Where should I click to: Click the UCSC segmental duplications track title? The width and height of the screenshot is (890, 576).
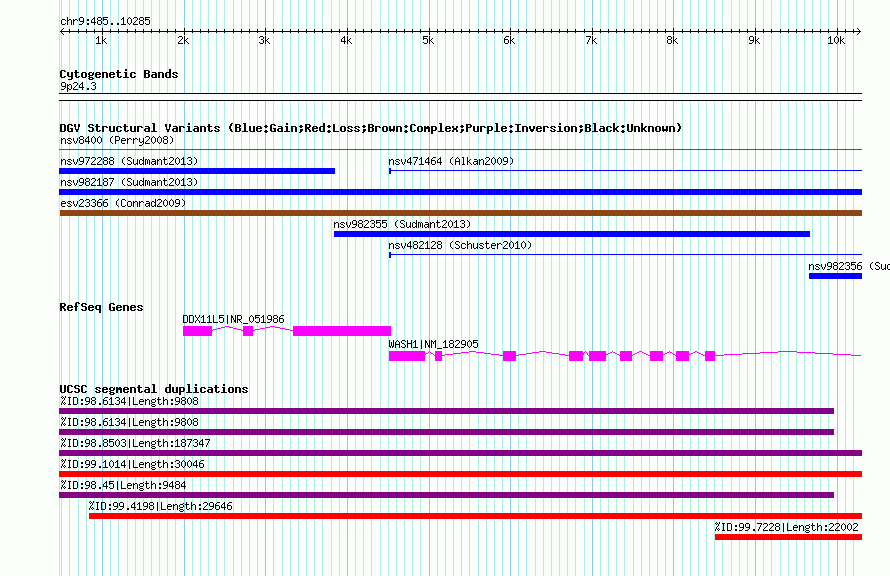pos(154,389)
